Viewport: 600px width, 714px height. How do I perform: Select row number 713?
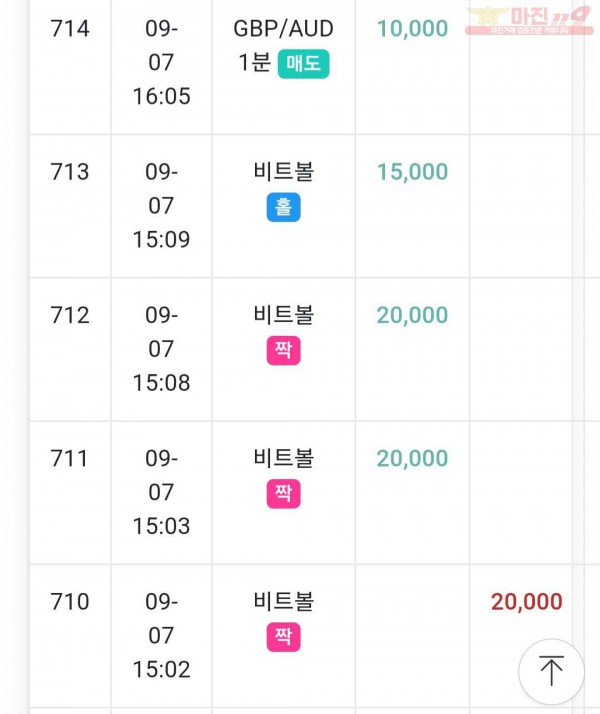click(70, 172)
